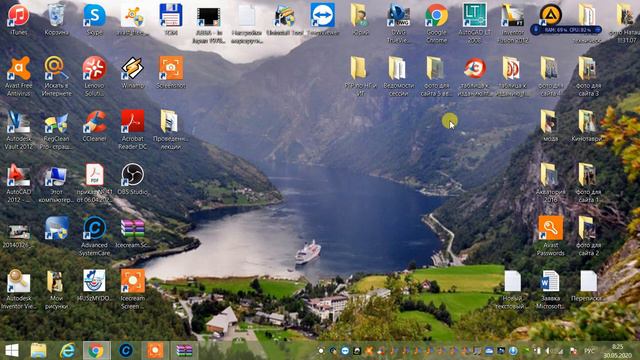Launch Autodesk Vault 2012
Viewport: 640px width, 360px height.
tap(18, 130)
